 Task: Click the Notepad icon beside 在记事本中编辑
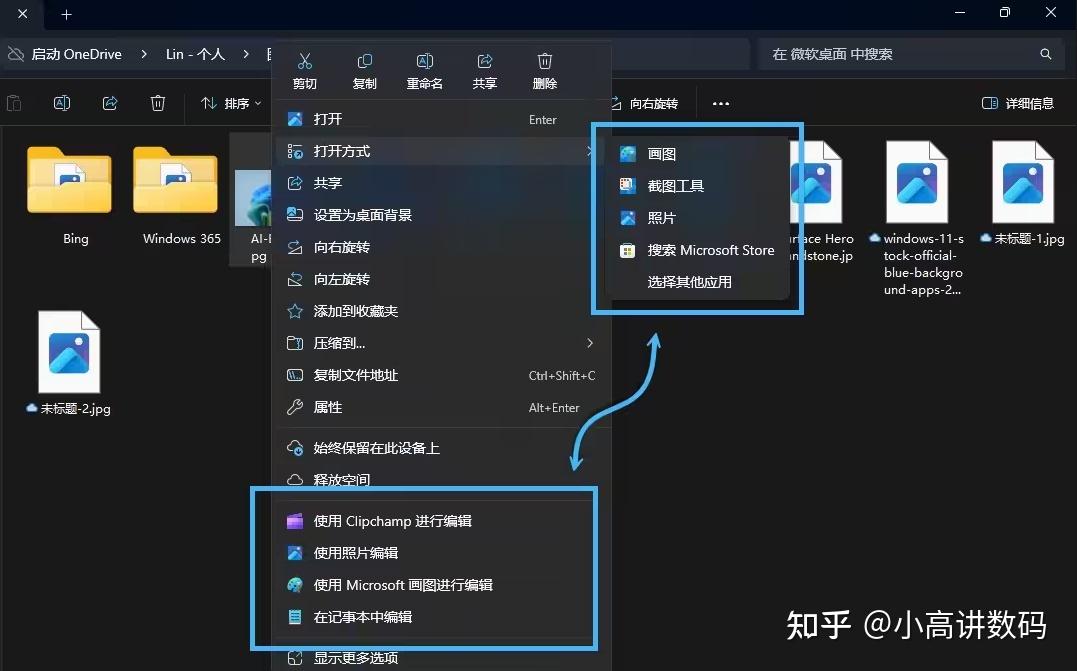point(295,617)
